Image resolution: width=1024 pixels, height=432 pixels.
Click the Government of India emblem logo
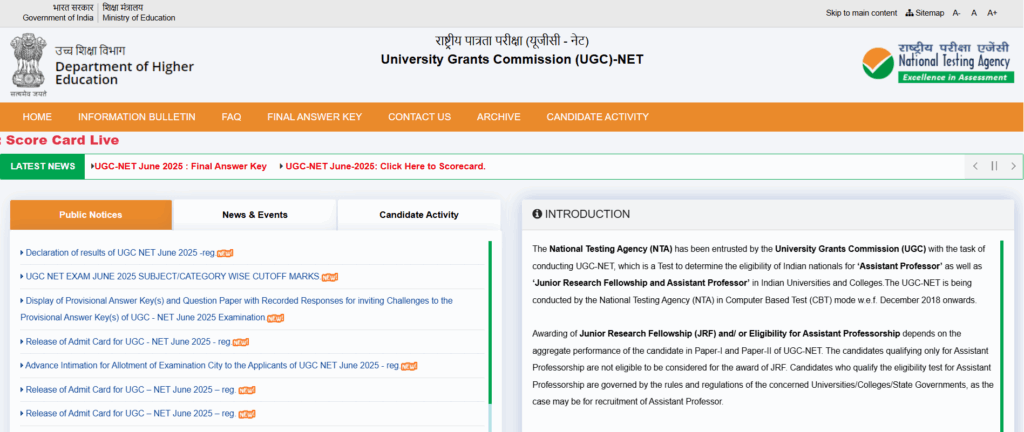point(28,63)
